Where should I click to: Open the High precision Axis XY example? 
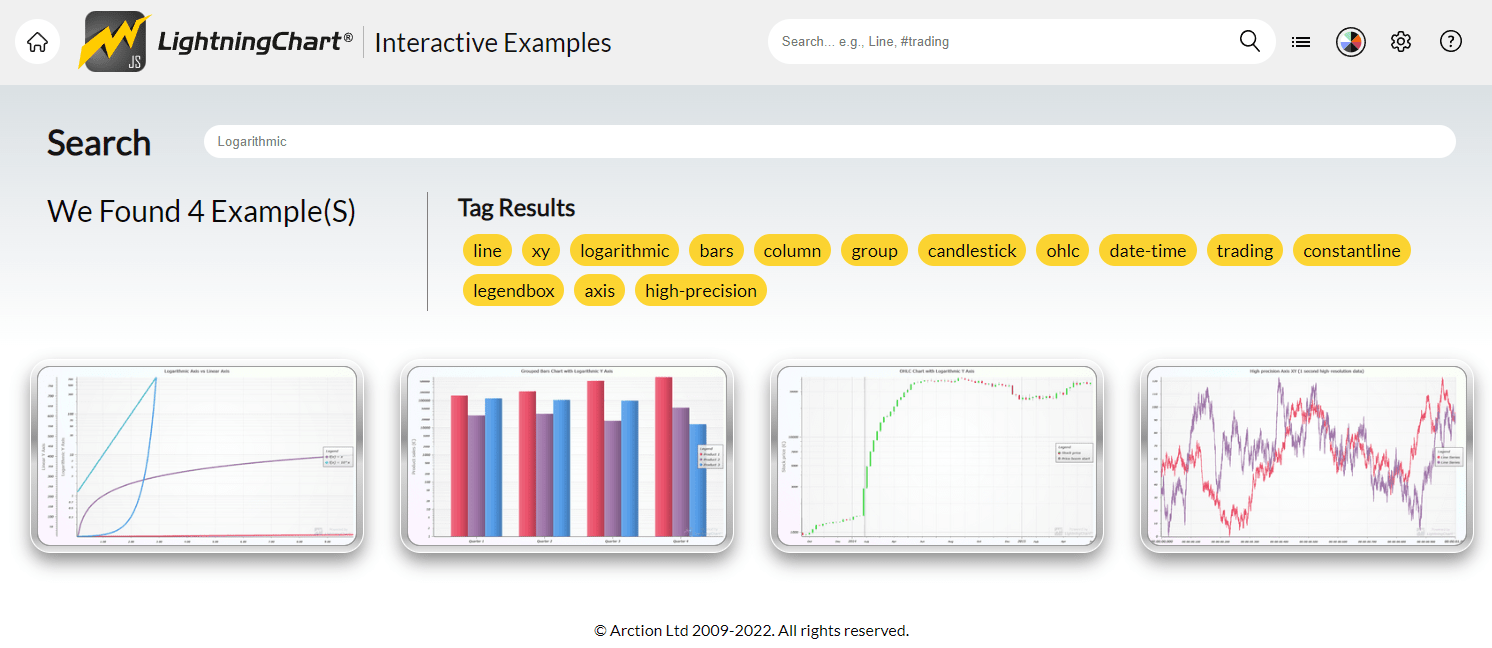pyautogui.click(x=1306, y=457)
